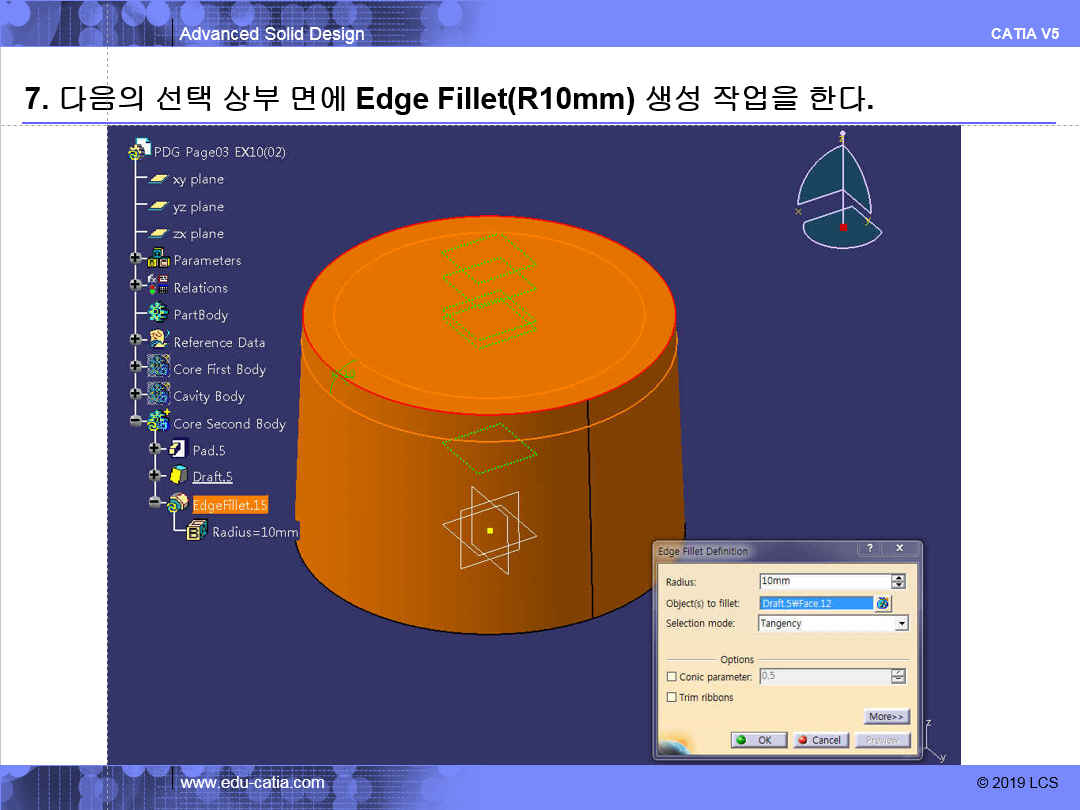The image size is (1080, 810).
Task: Click the xy plane icon in tree
Action: pyautogui.click(x=158, y=180)
